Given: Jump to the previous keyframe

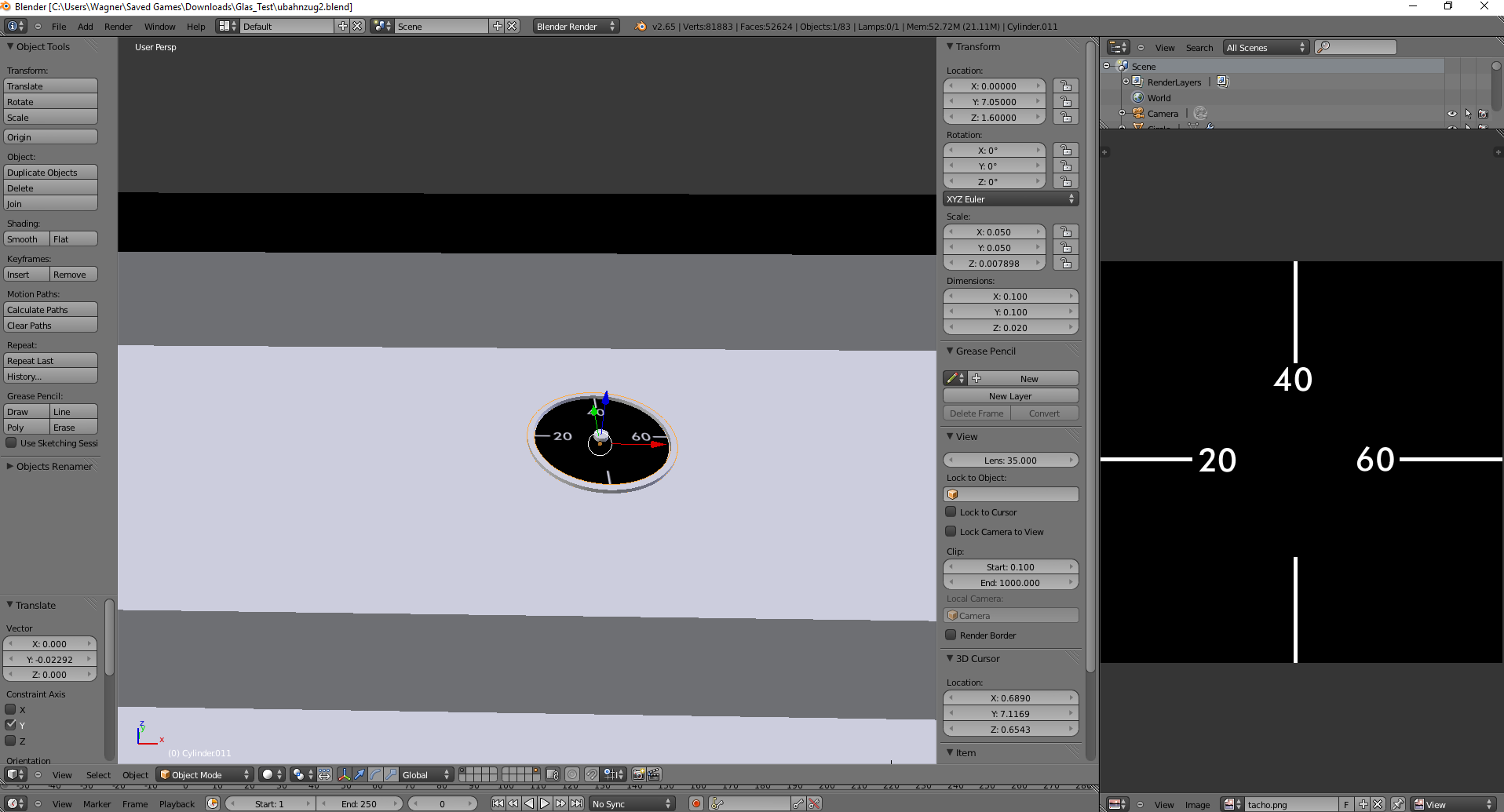Looking at the screenshot, I should [513, 803].
